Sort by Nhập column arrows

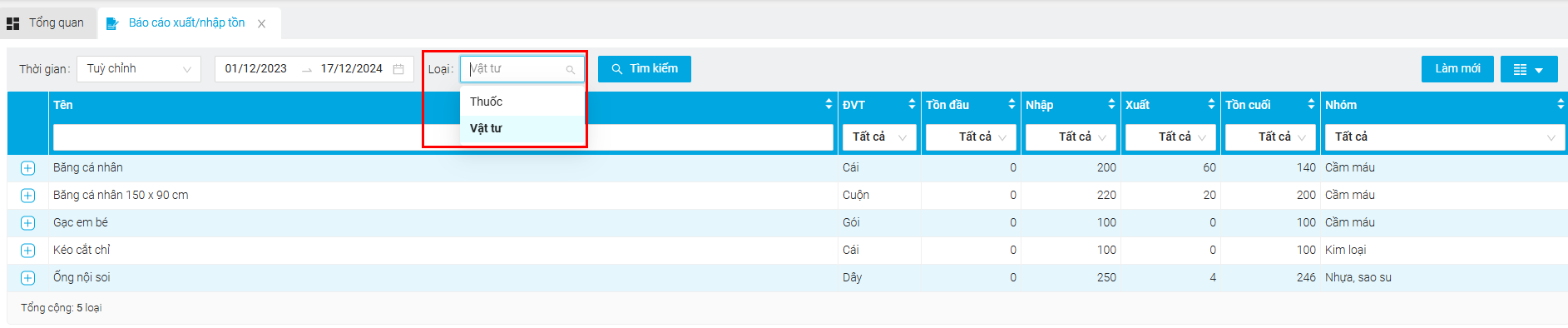click(x=1111, y=104)
